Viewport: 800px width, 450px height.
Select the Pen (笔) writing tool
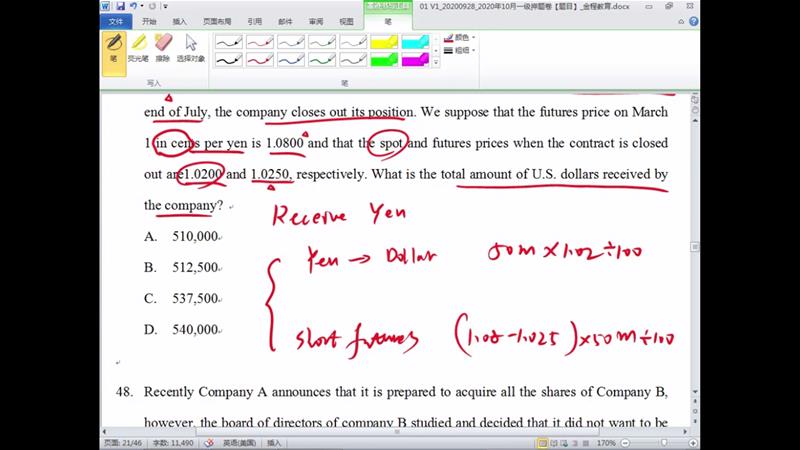[x=114, y=48]
